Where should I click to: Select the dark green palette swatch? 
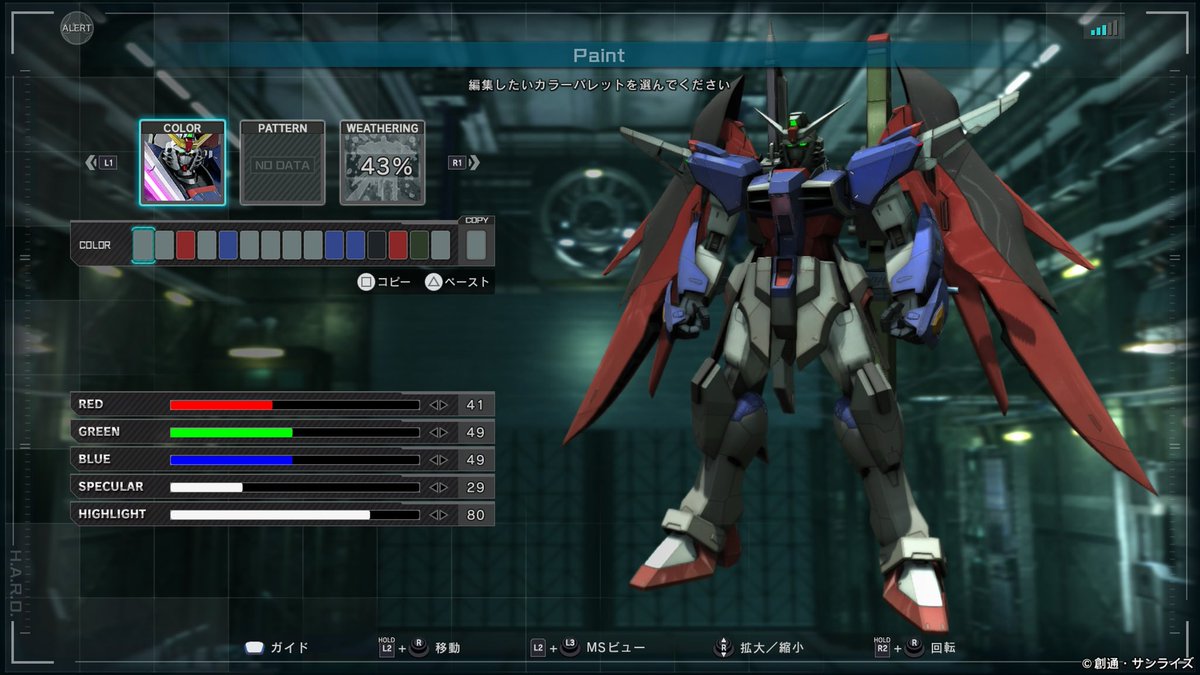coord(419,245)
